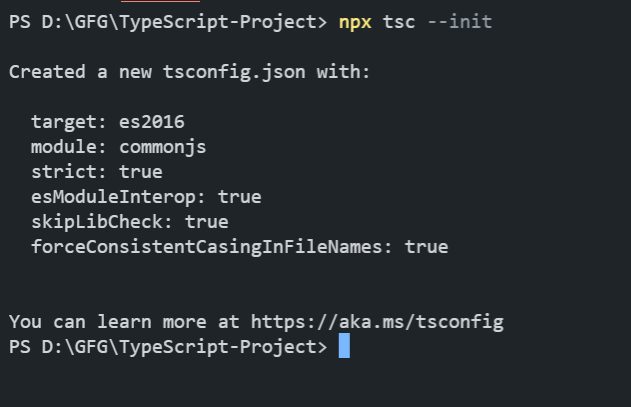Click the "tsconfig.json" filename in the output
The width and height of the screenshot is (631, 407).
pyautogui.click(x=232, y=72)
